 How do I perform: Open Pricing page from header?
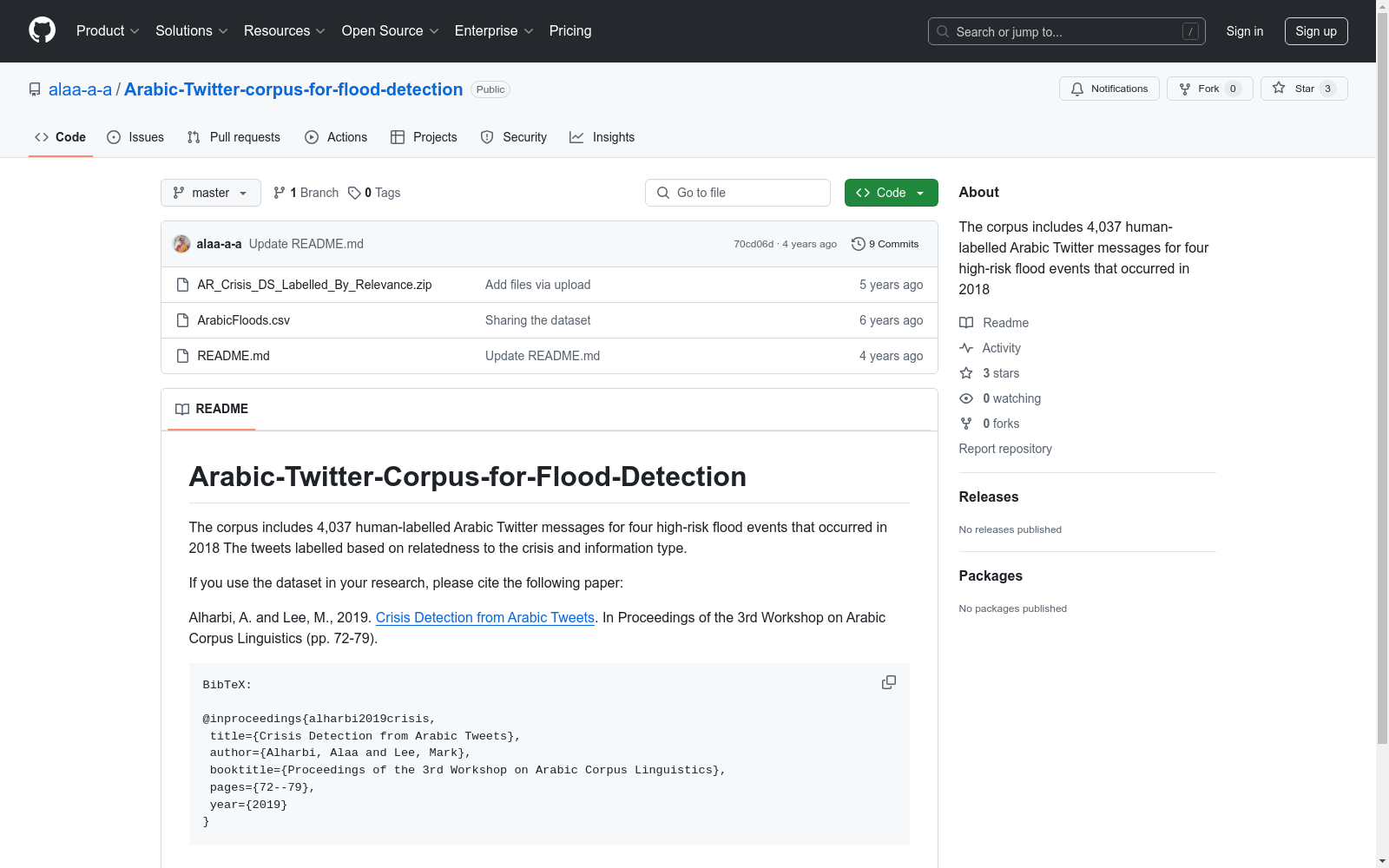pyautogui.click(x=570, y=31)
